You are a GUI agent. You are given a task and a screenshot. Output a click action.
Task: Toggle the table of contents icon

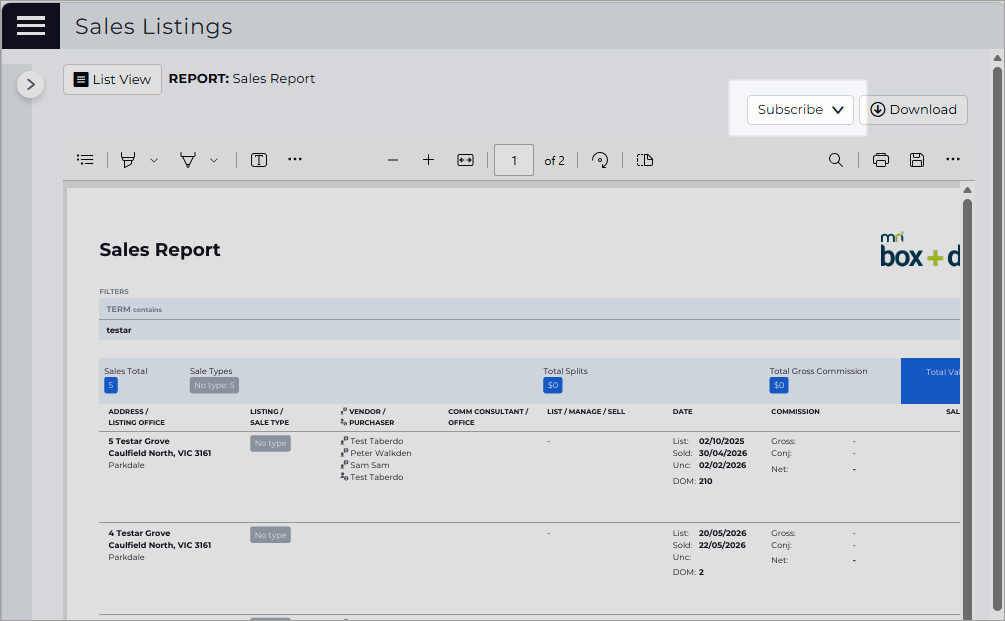coord(85,160)
